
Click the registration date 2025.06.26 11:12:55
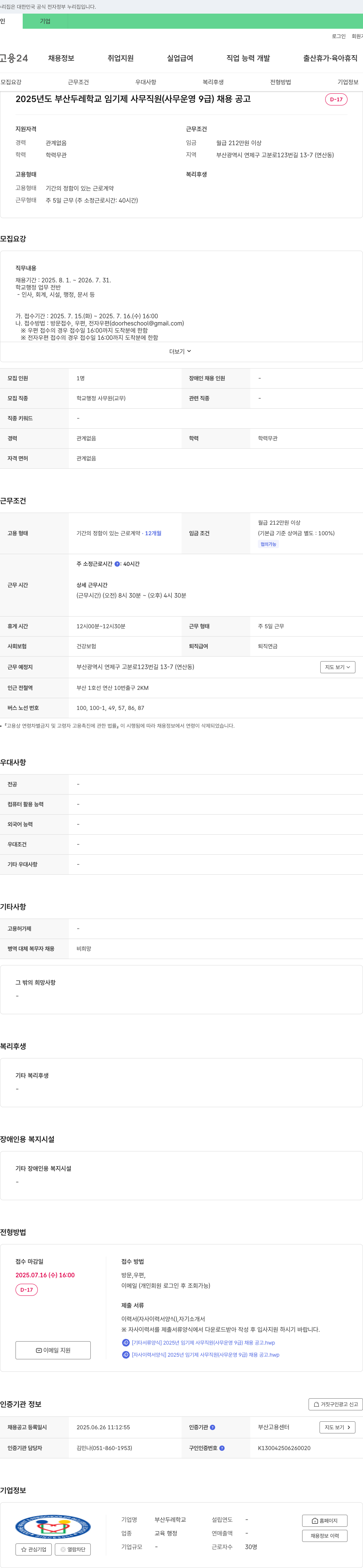(x=103, y=1427)
